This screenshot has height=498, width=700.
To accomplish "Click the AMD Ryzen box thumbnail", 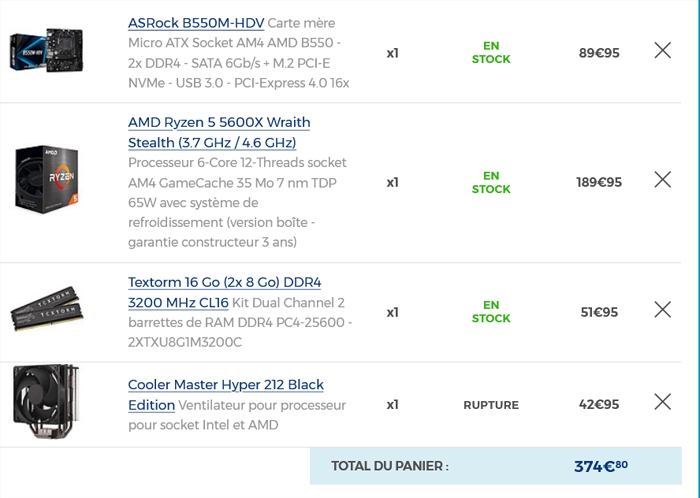I will (46, 179).
